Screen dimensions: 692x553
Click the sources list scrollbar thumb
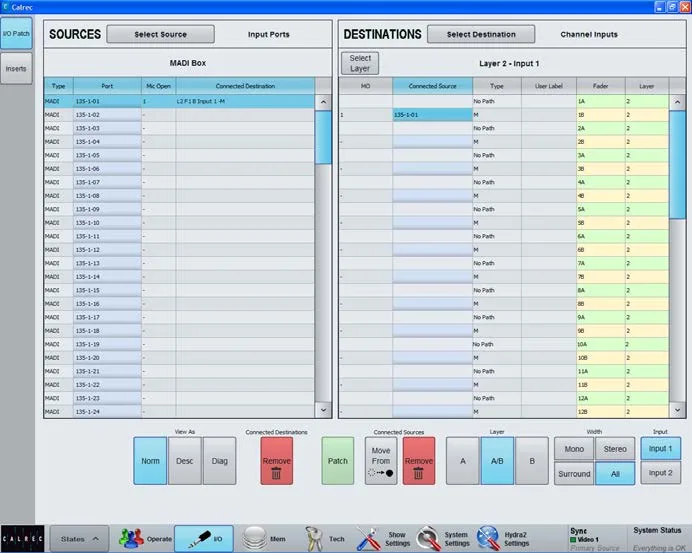coord(323,137)
